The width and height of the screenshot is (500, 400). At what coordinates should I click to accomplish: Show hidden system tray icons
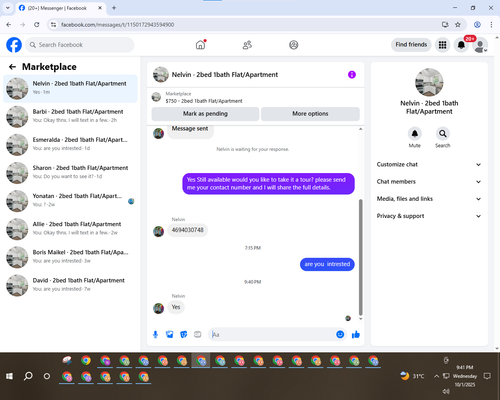click(x=436, y=376)
